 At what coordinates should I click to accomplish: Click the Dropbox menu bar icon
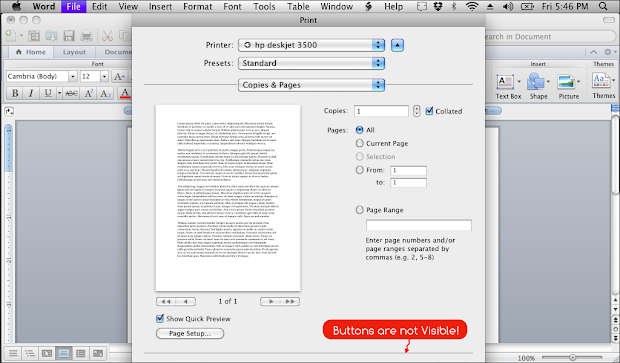pyautogui.click(x=438, y=6)
